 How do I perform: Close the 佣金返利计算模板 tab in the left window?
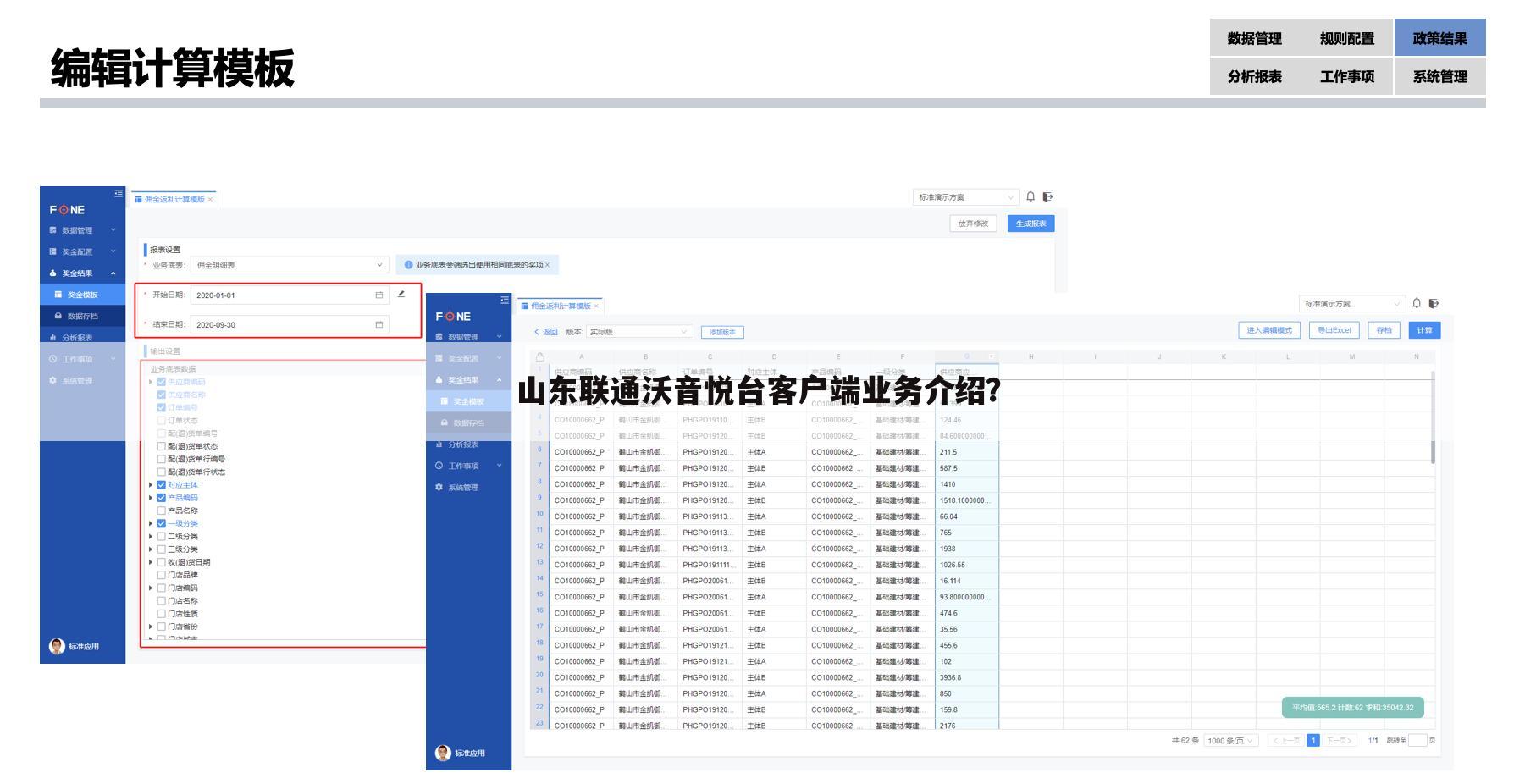(x=210, y=200)
